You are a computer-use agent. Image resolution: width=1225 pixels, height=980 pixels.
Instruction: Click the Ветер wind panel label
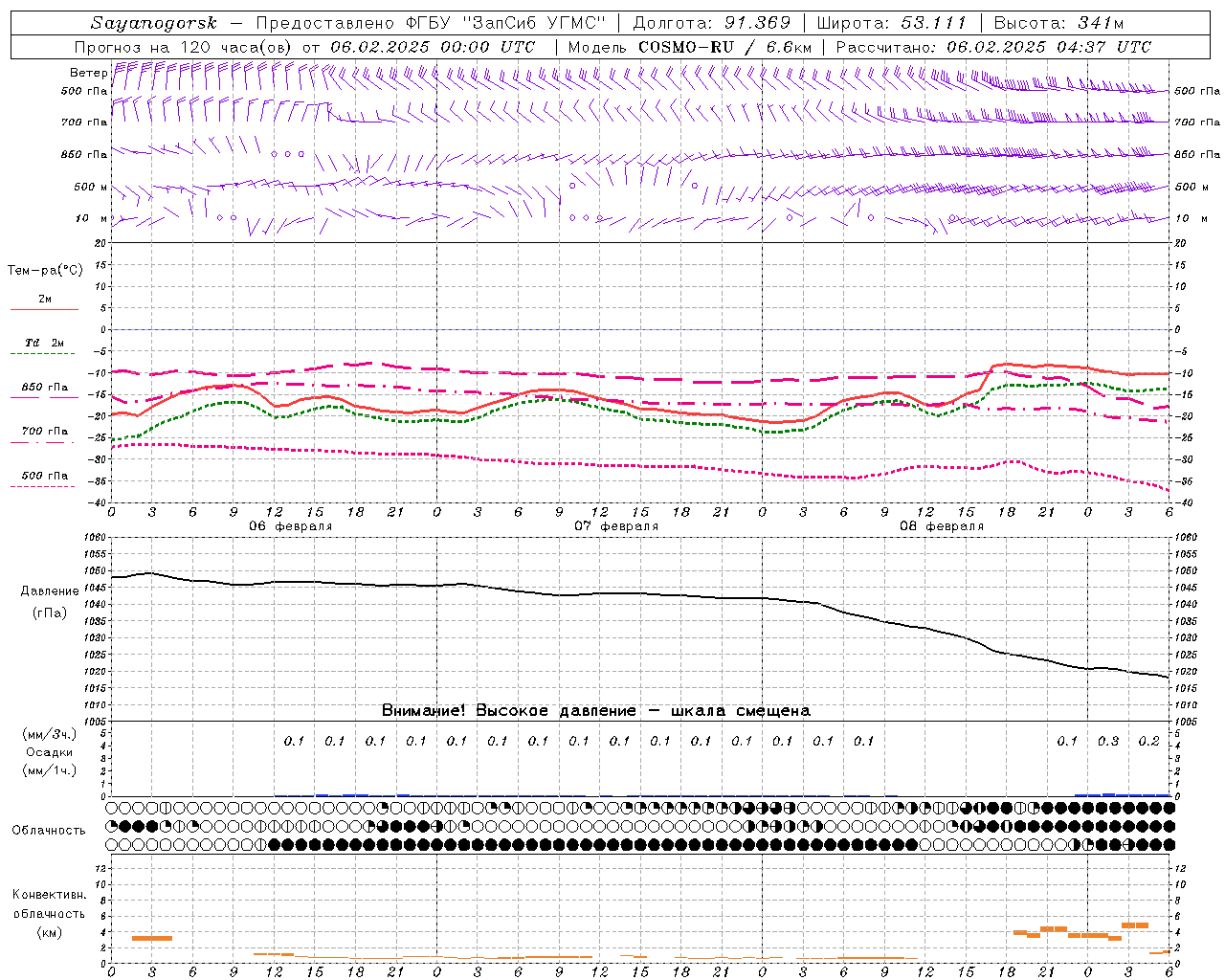(88, 73)
